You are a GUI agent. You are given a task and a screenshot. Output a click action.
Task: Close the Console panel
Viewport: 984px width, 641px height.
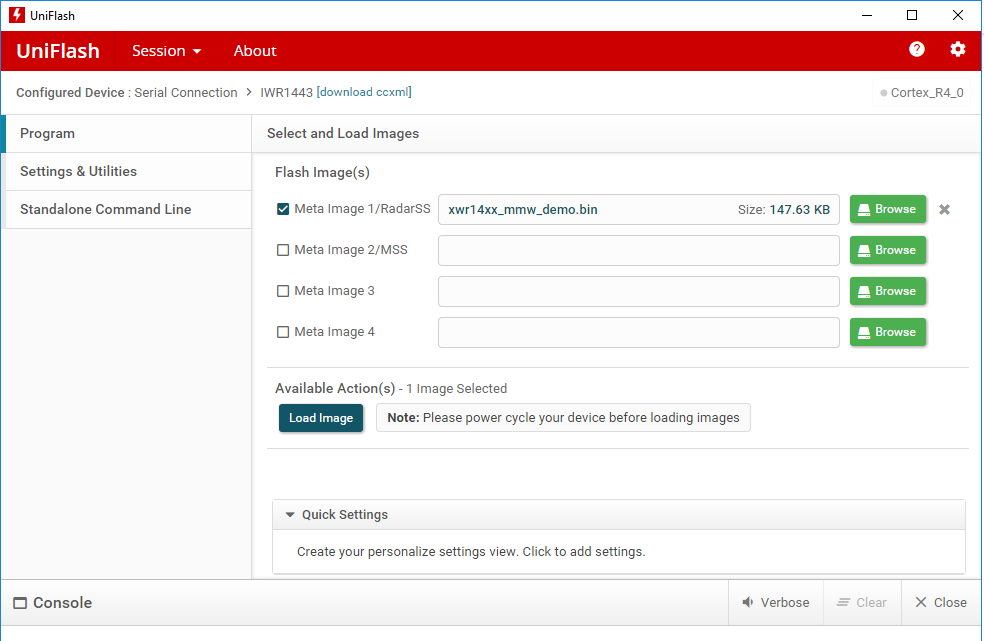click(941, 603)
